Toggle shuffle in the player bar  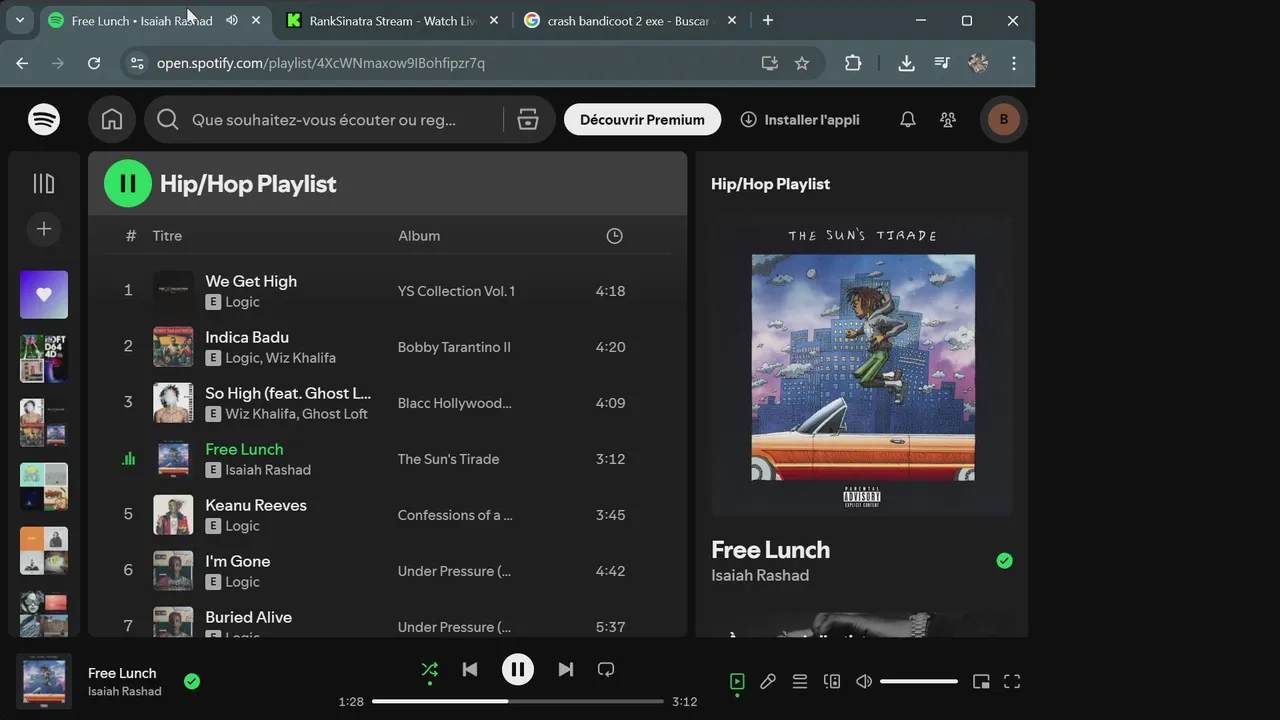click(x=429, y=670)
